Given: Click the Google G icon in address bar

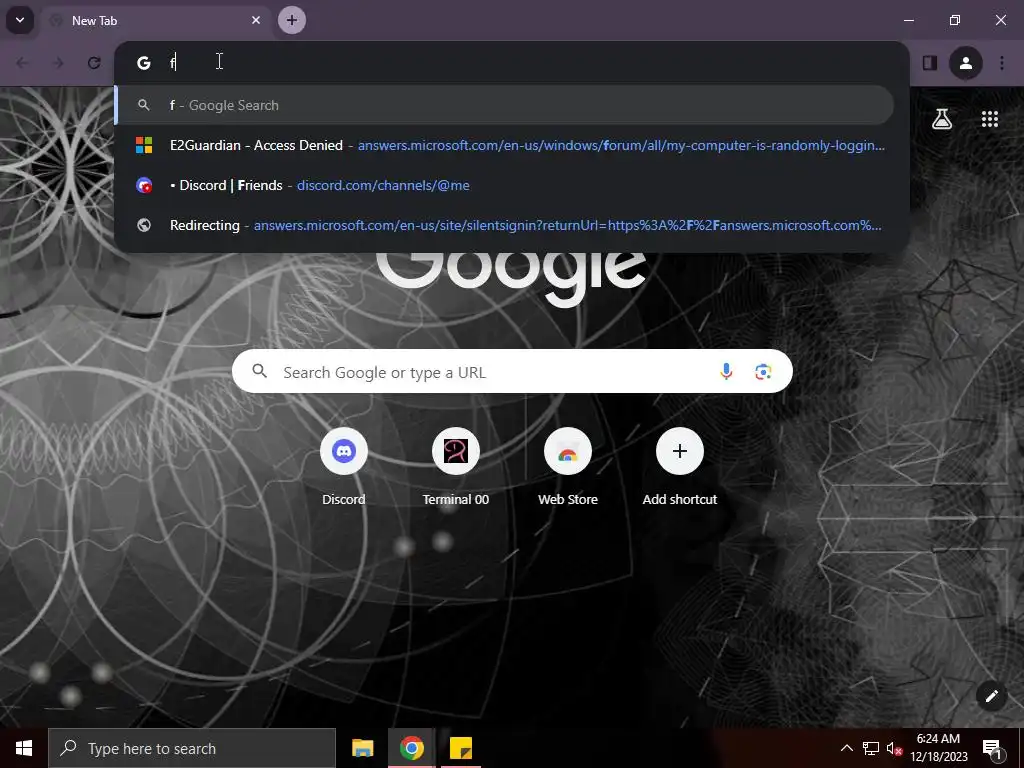Looking at the screenshot, I should 144,63.
